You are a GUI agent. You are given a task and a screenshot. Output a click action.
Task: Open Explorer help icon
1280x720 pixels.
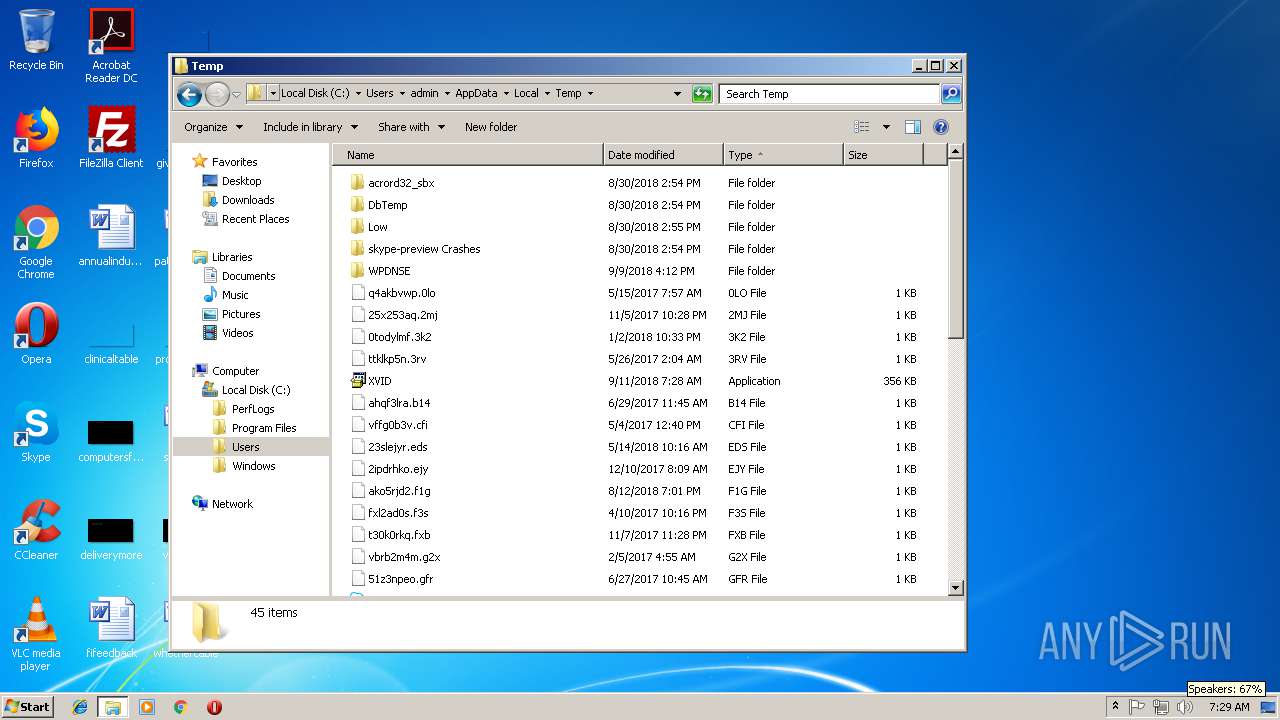940,127
